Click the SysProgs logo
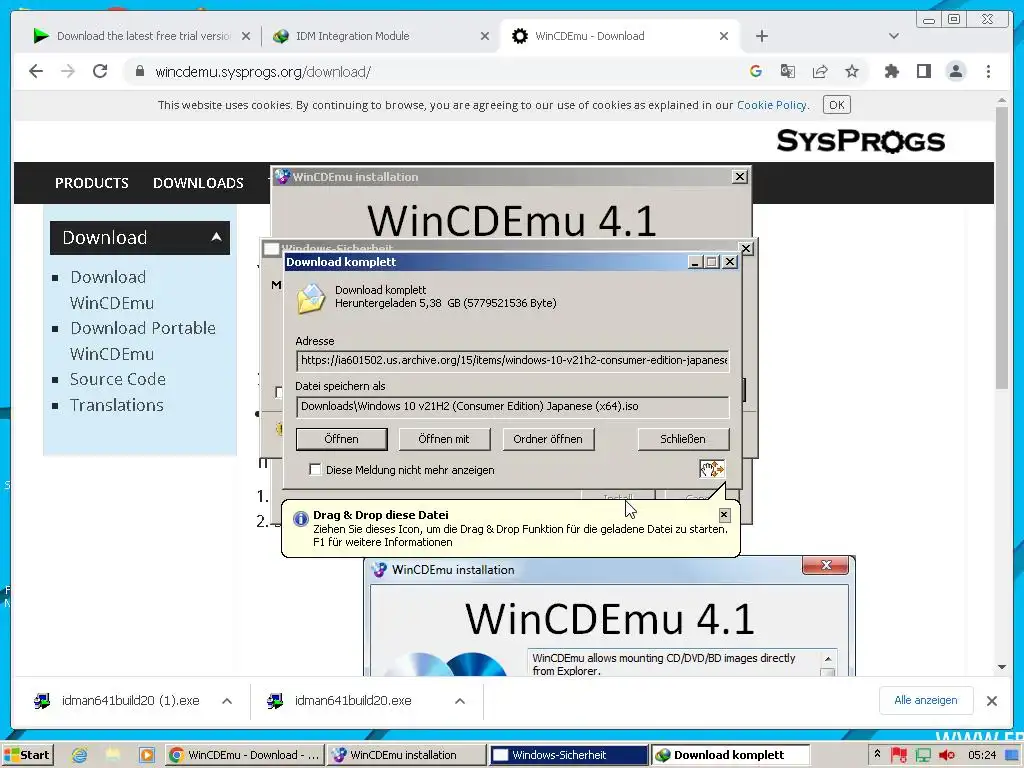The width and height of the screenshot is (1024, 768). coord(860,141)
